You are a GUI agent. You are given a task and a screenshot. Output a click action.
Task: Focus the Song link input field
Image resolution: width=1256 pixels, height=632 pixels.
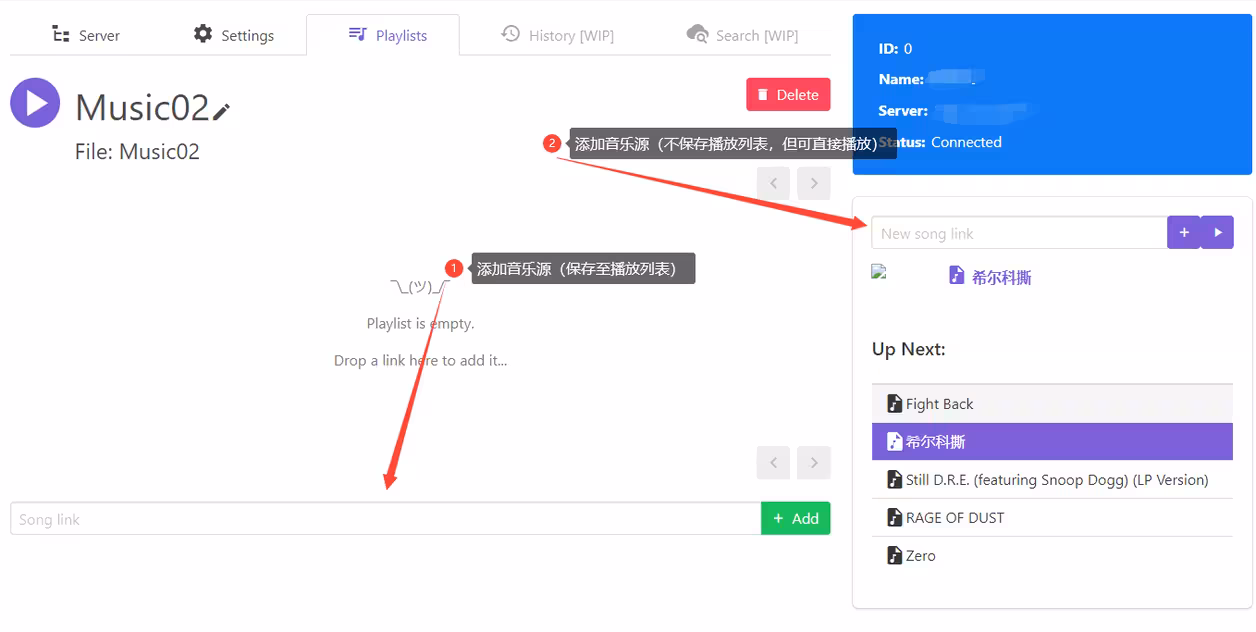[386, 518]
